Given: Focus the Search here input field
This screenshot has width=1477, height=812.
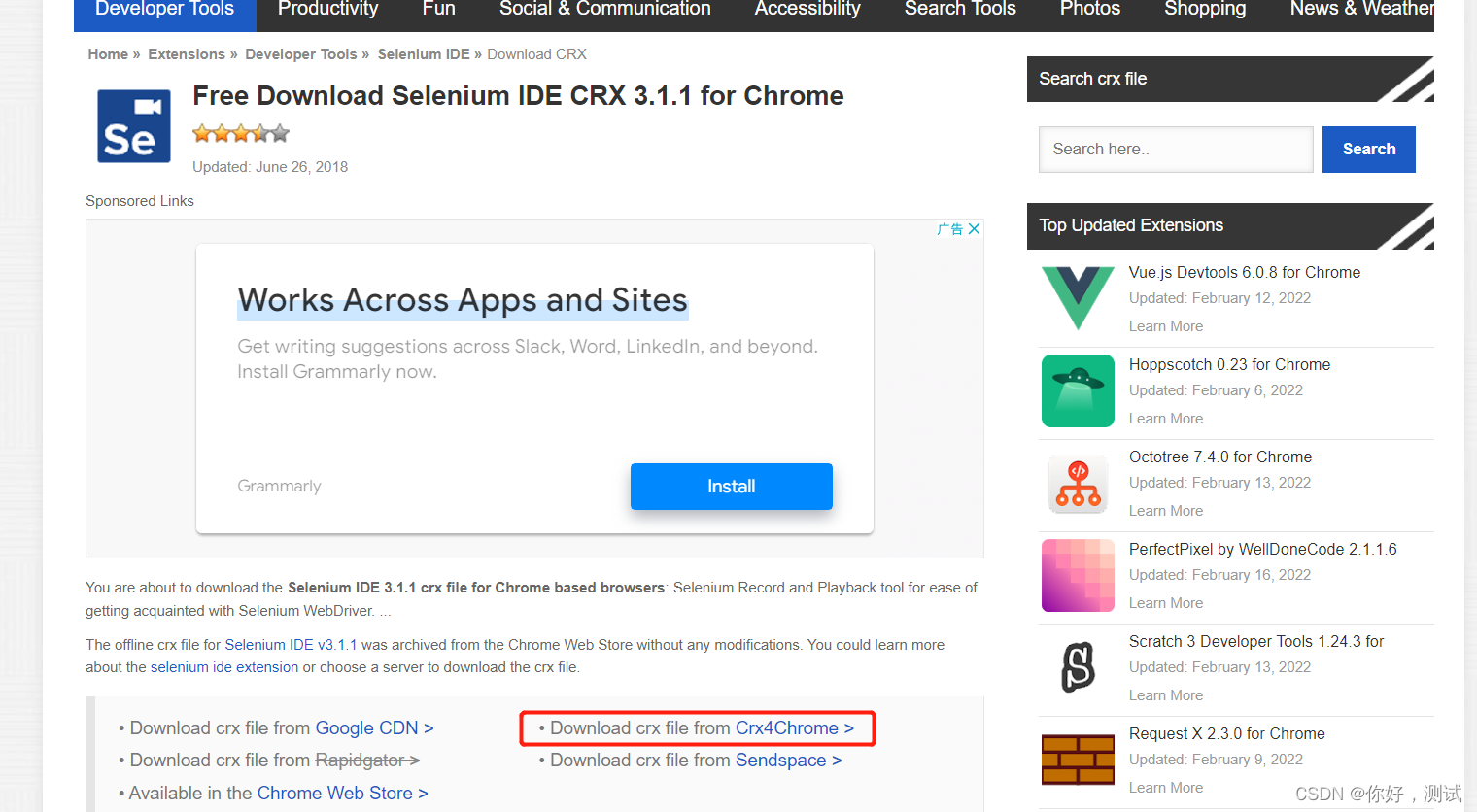Looking at the screenshot, I should (x=1176, y=150).
